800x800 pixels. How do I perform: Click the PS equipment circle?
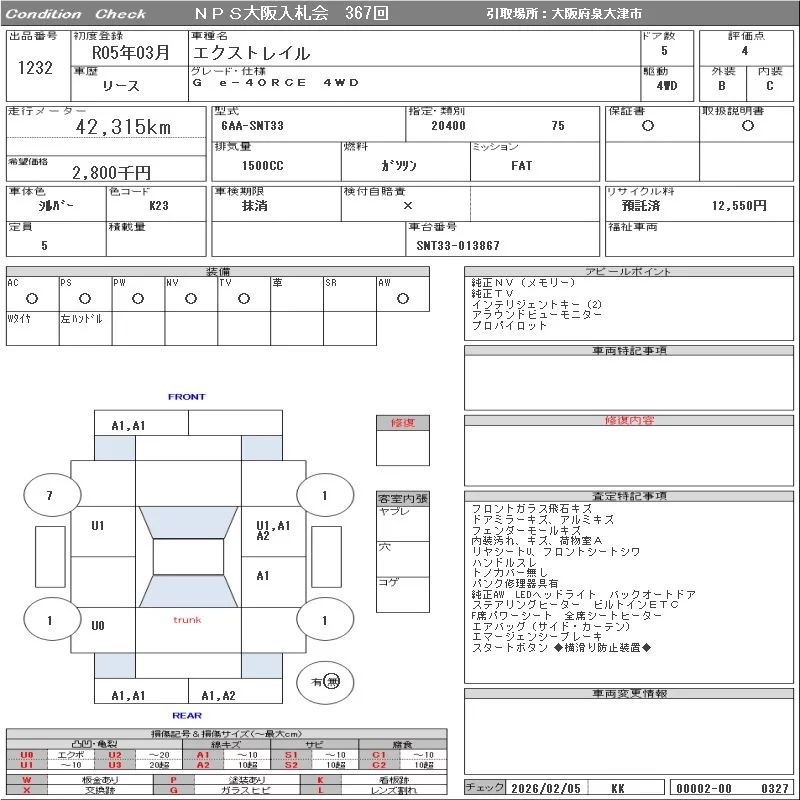(85, 298)
